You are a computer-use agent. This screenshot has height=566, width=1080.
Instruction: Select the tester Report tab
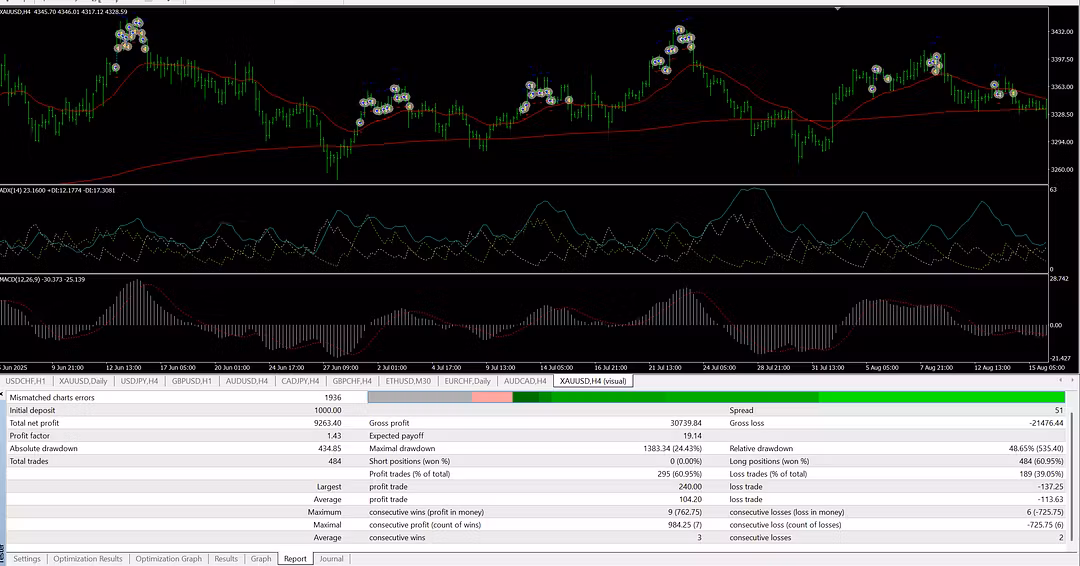coord(295,558)
